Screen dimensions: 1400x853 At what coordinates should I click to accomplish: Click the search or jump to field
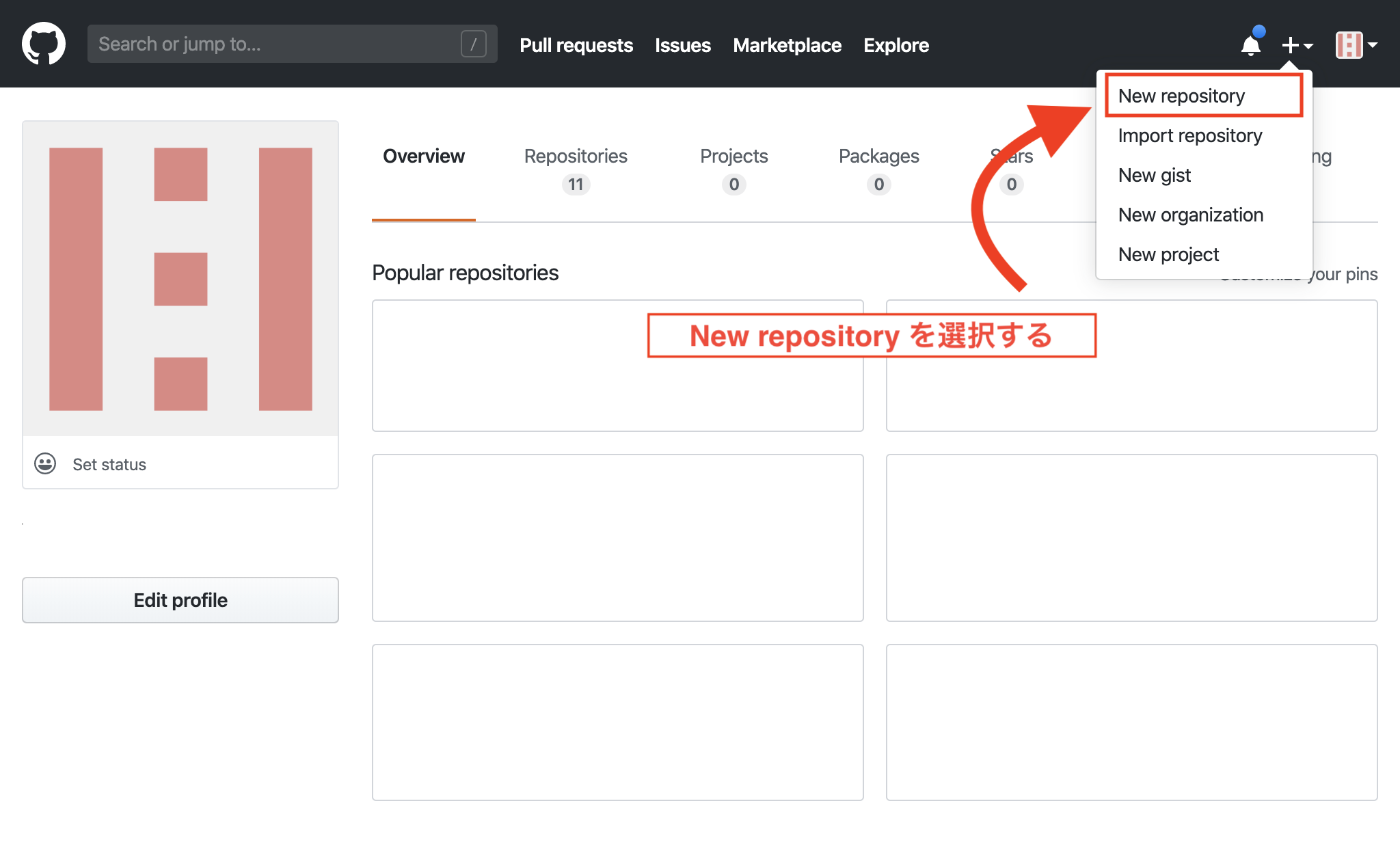pyautogui.click(x=273, y=44)
